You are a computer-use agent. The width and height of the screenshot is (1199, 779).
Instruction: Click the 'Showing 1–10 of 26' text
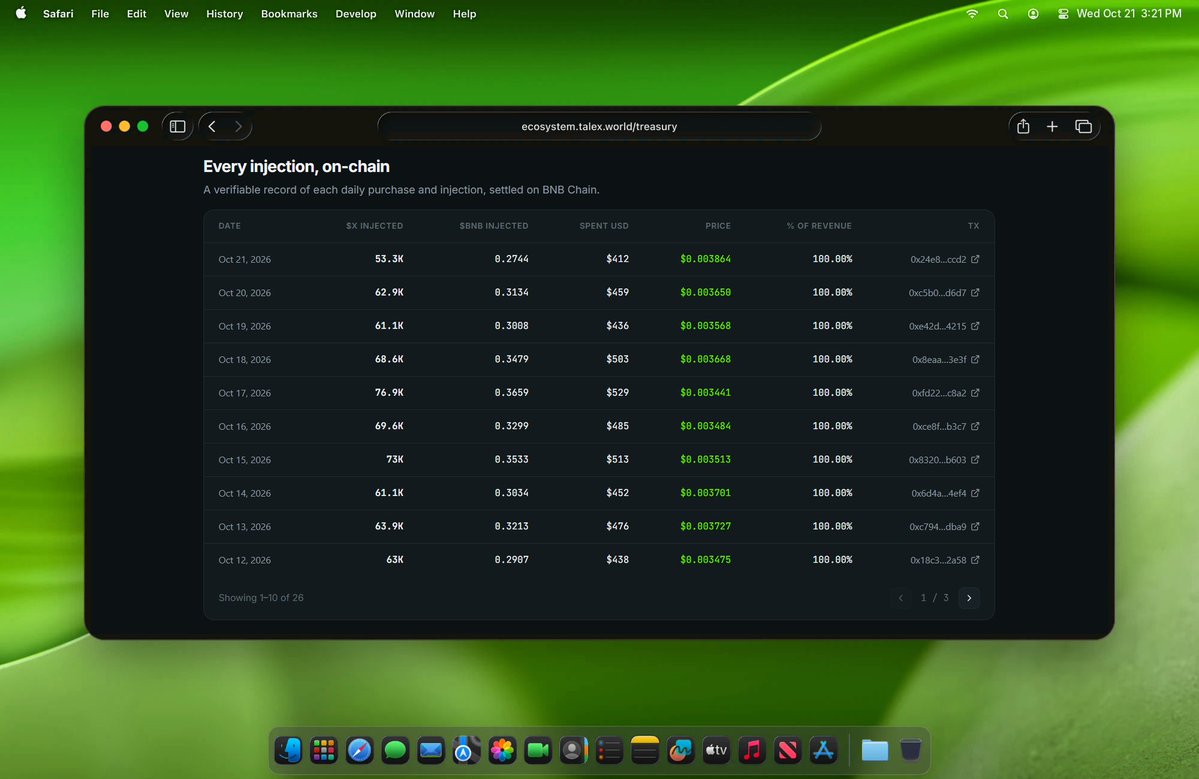261,598
